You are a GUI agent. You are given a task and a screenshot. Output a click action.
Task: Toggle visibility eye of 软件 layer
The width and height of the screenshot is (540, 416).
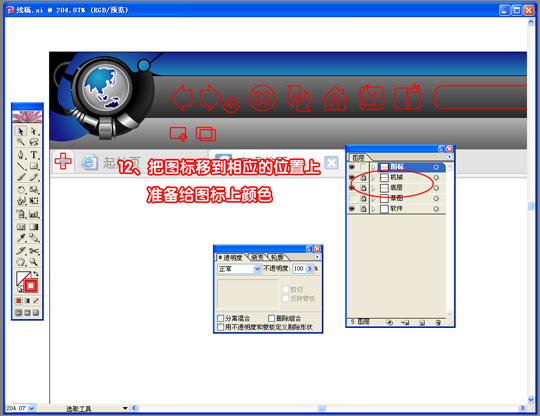tap(352, 209)
